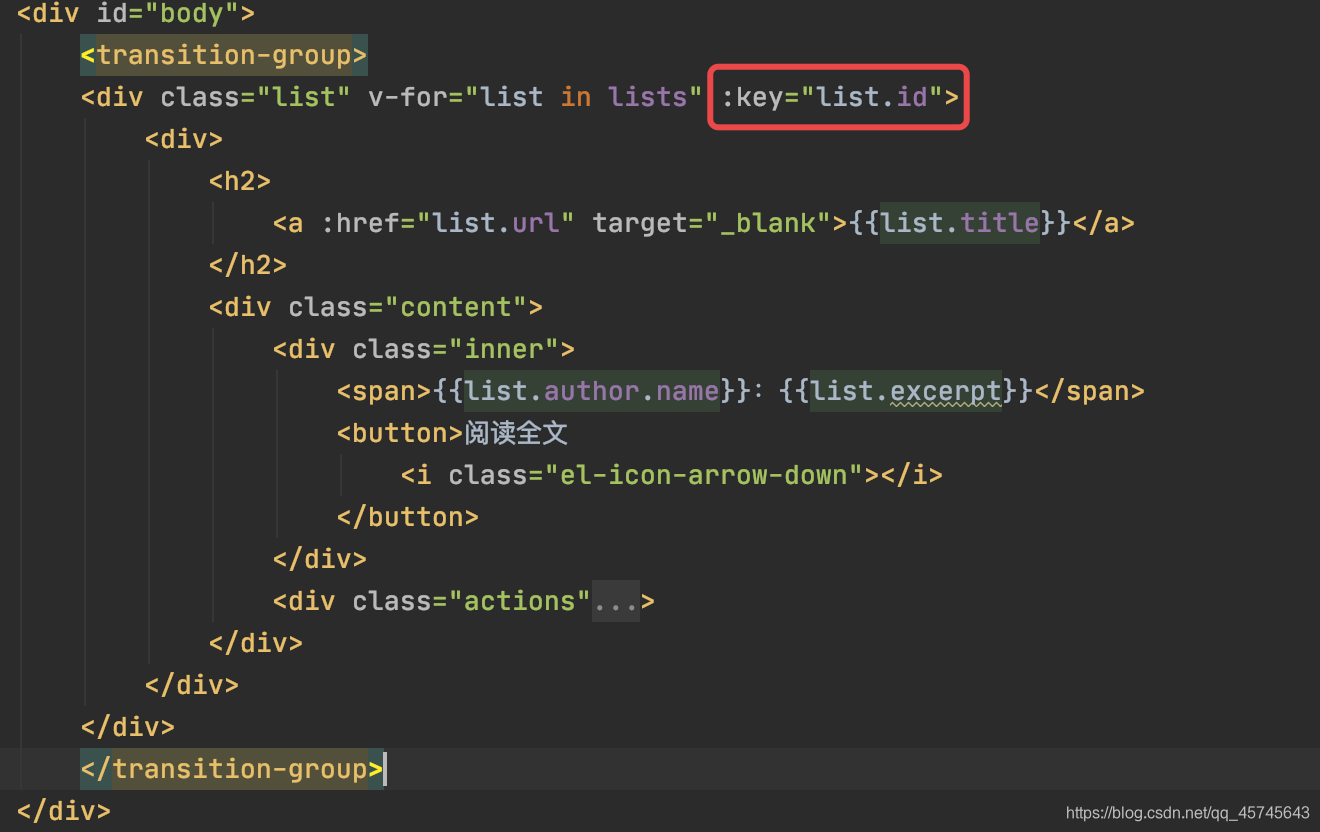Click the target="_blank" attribute

pos(712,223)
